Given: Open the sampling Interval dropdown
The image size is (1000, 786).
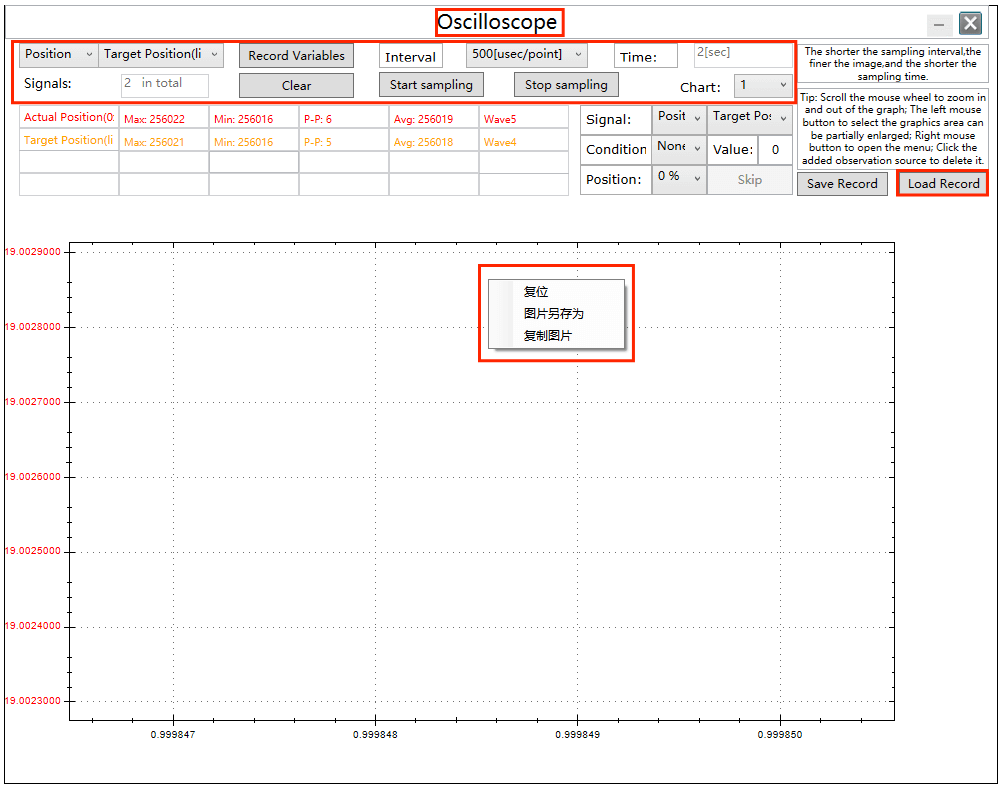Looking at the screenshot, I should point(526,55).
